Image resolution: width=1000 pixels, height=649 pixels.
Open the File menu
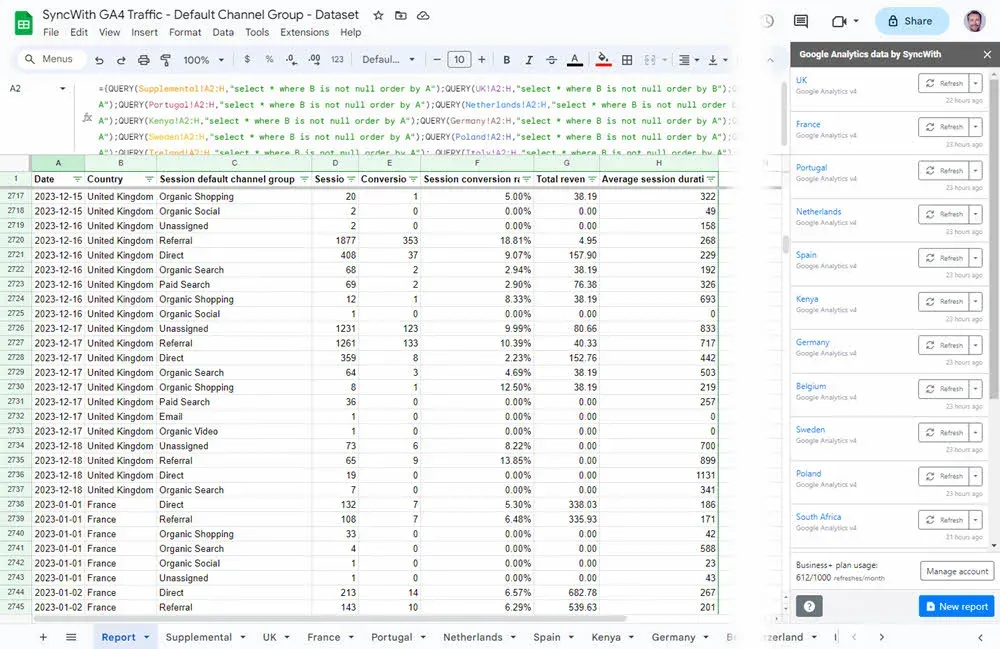coord(50,33)
